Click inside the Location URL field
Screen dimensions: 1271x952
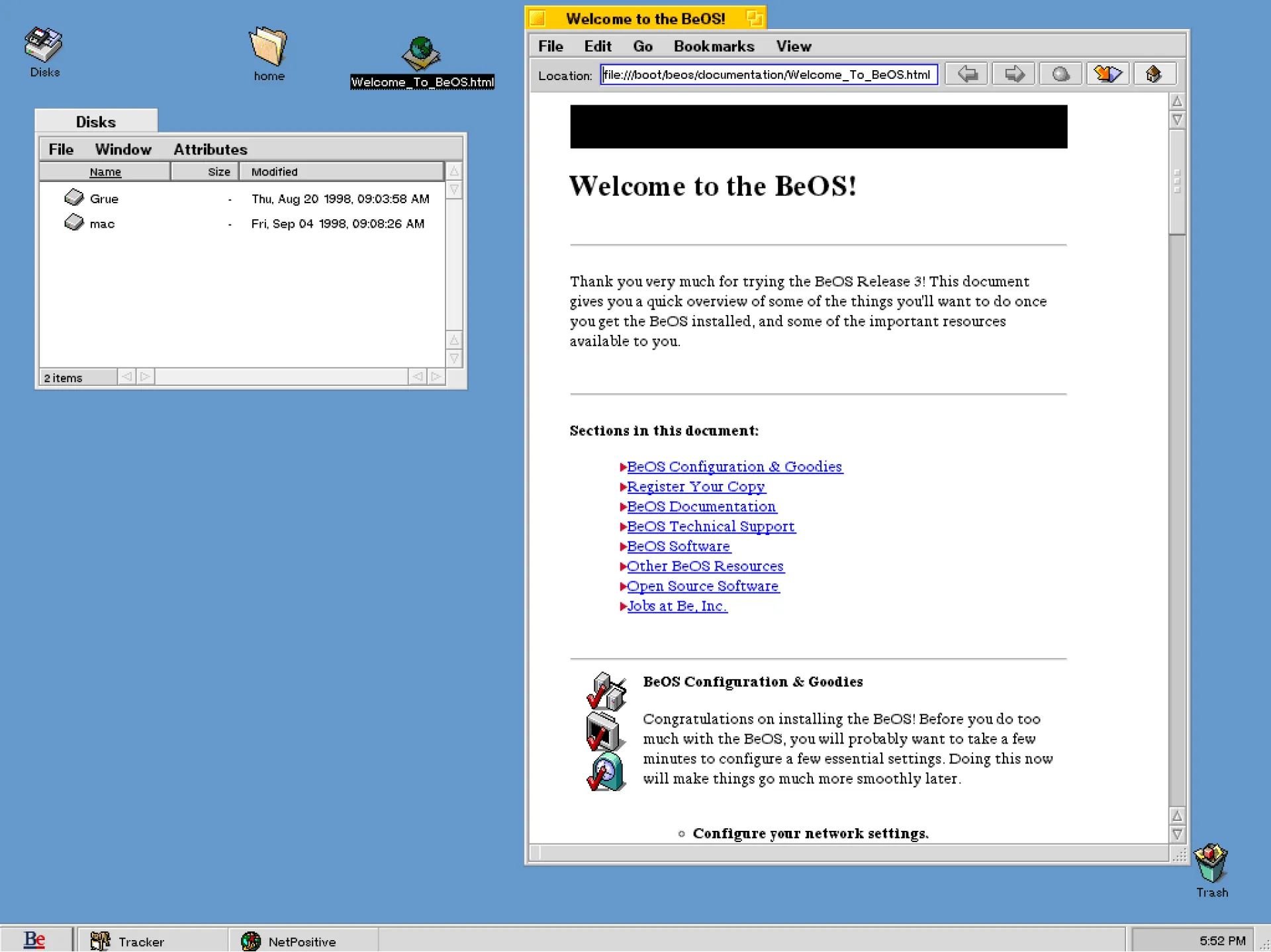click(x=768, y=75)
